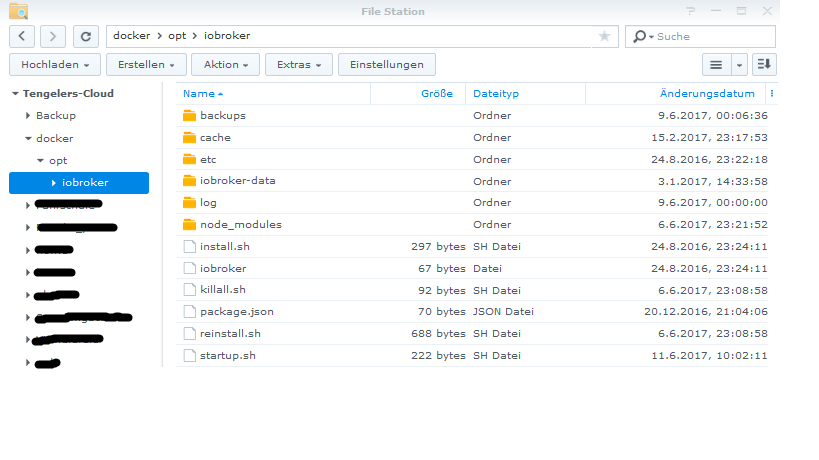Click the search magnifier icon
Viewport: 819px width, 460px height.
(x=639, y=37)
